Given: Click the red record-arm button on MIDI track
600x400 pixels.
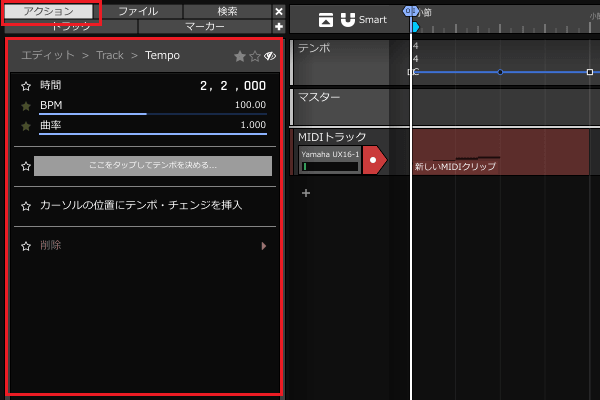Looking at the screenshot, I should pyautogui.click(x=373, y=160).
